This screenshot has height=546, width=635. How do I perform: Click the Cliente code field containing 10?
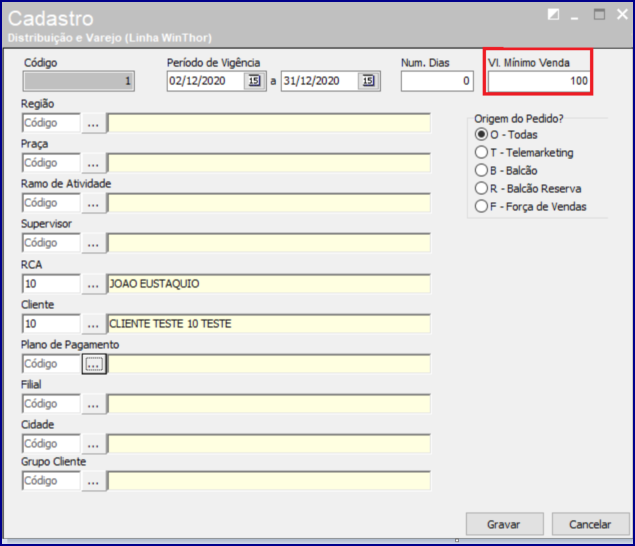point(51,324)
